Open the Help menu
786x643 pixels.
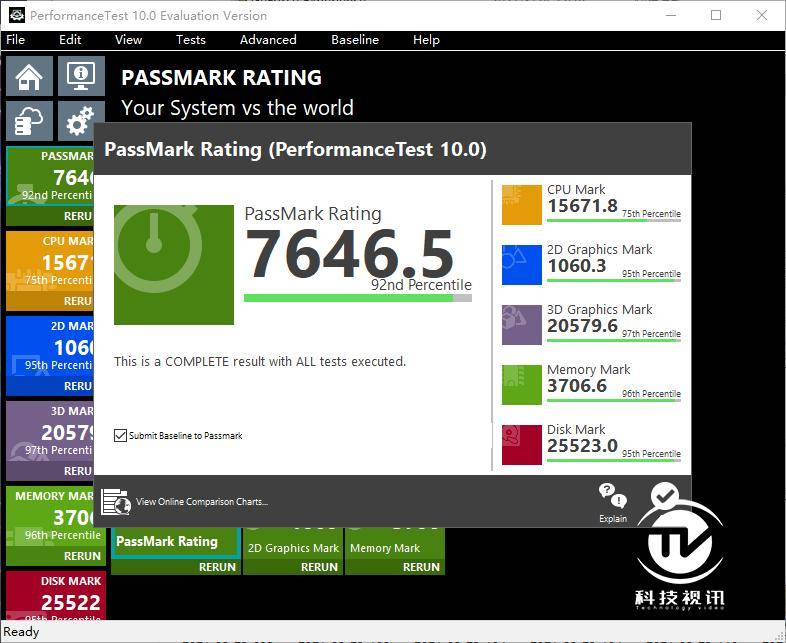pos(426,40)
